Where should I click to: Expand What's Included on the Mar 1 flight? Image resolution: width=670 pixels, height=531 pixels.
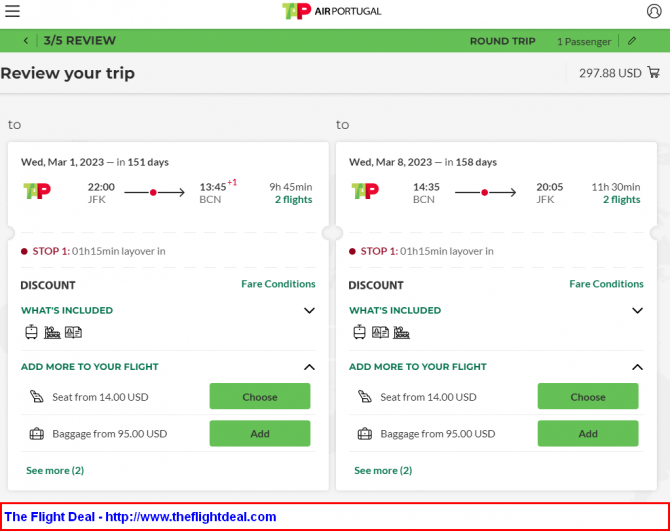309,311
